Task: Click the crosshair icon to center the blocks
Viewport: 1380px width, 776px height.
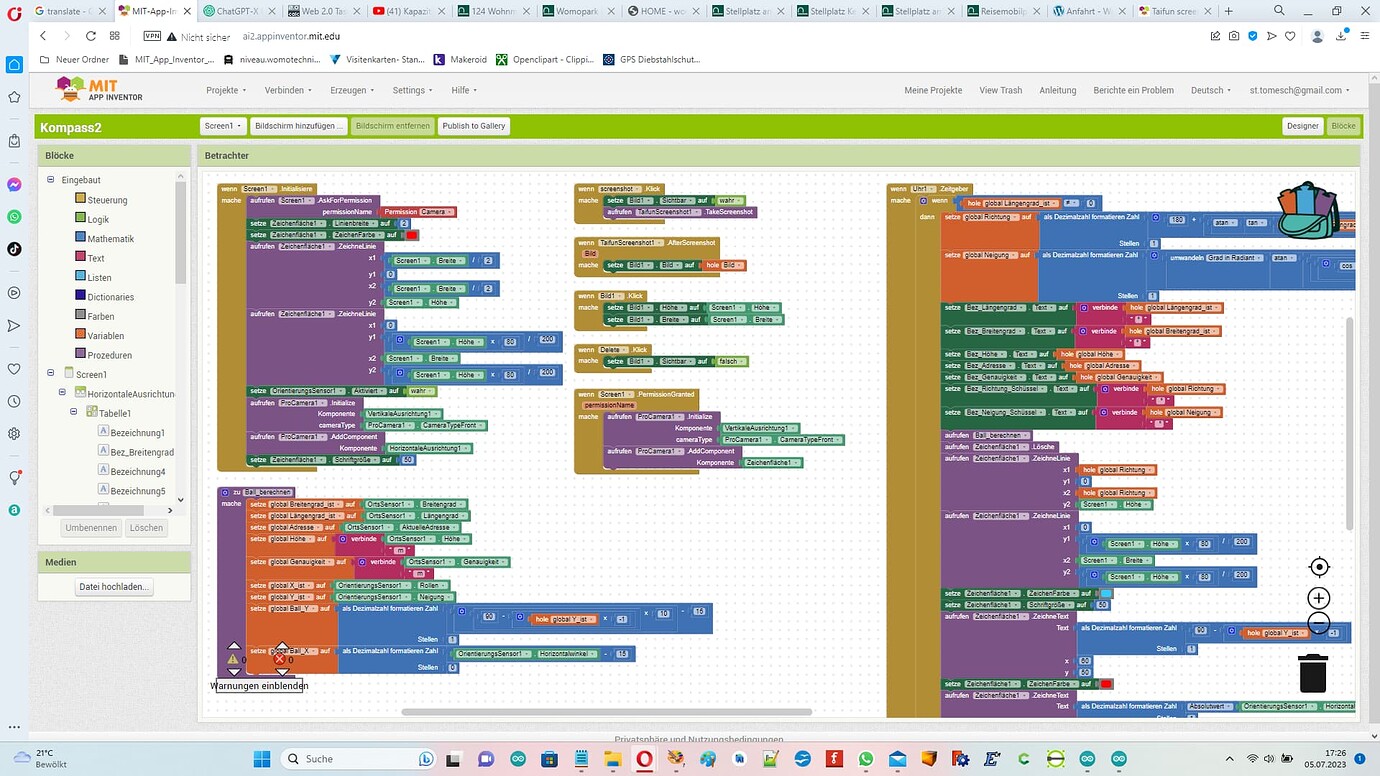Action: coord(1318,566)
